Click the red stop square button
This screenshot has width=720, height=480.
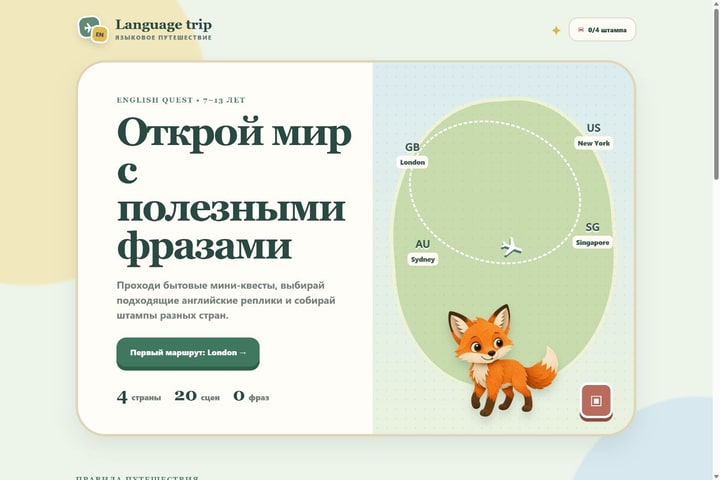[x=596, y=401]
